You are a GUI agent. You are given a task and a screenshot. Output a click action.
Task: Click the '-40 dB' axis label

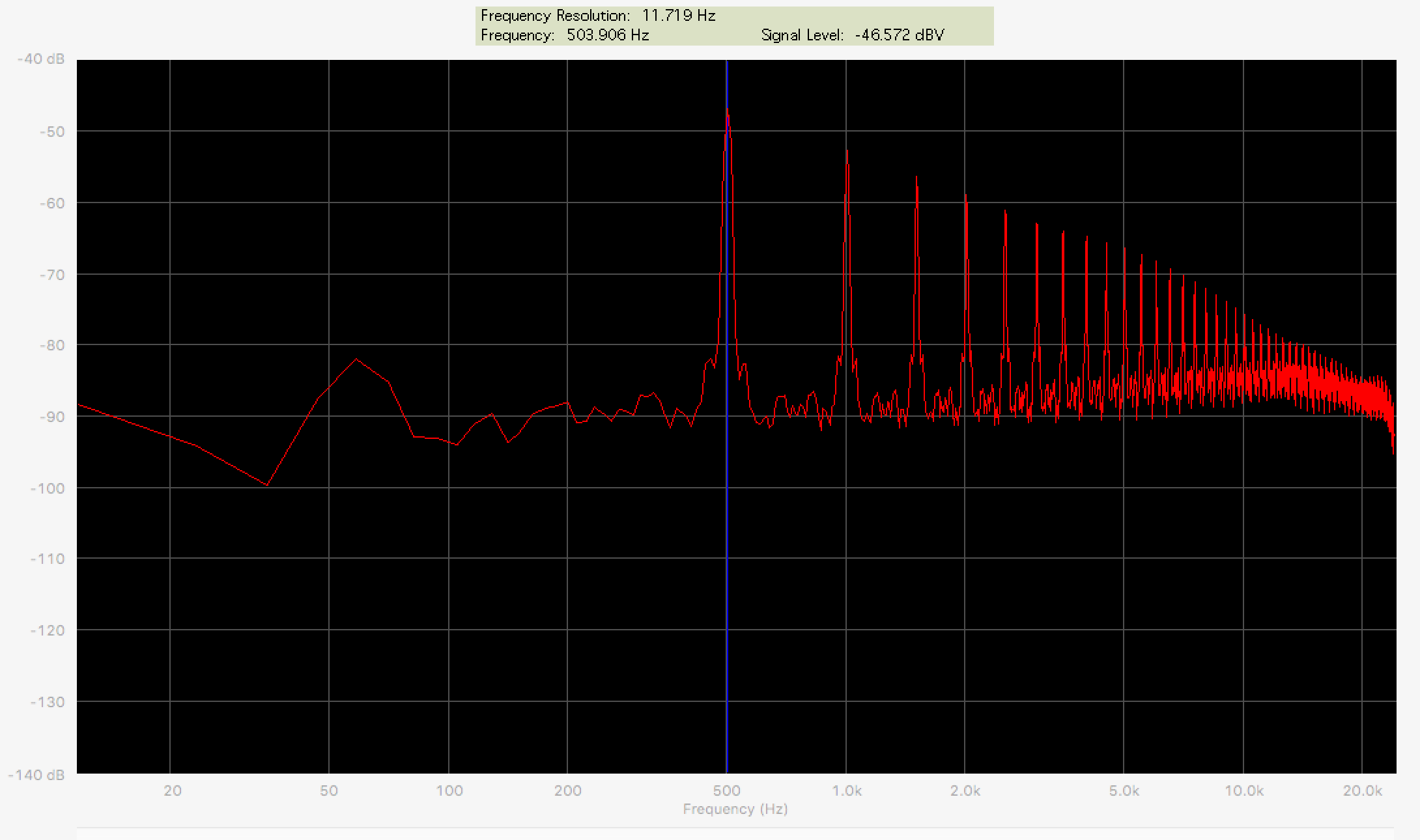41,59
